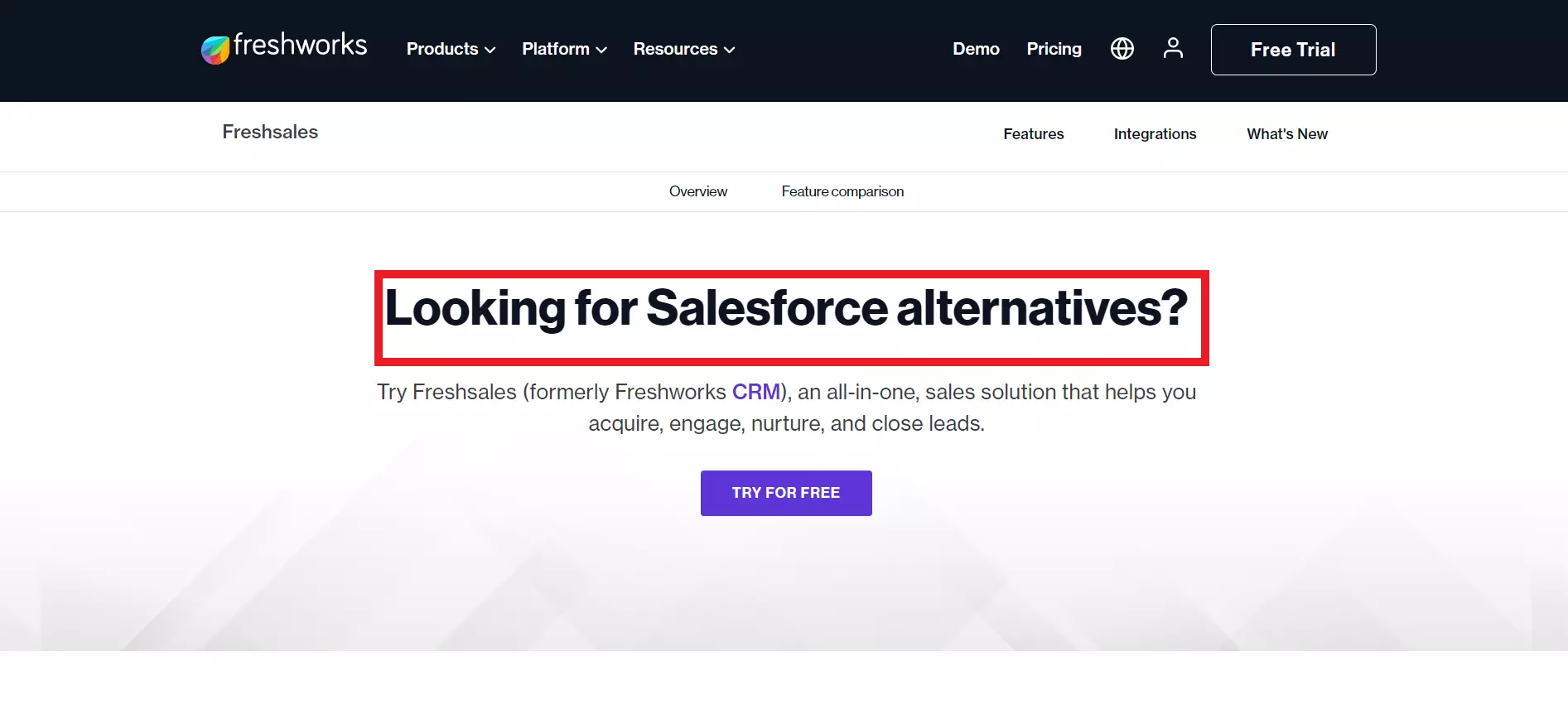The image size is (1568, 724).
Task: Select Features in the Freshsales navigation
Action: pyautogui.click(x=1033, y=134)
